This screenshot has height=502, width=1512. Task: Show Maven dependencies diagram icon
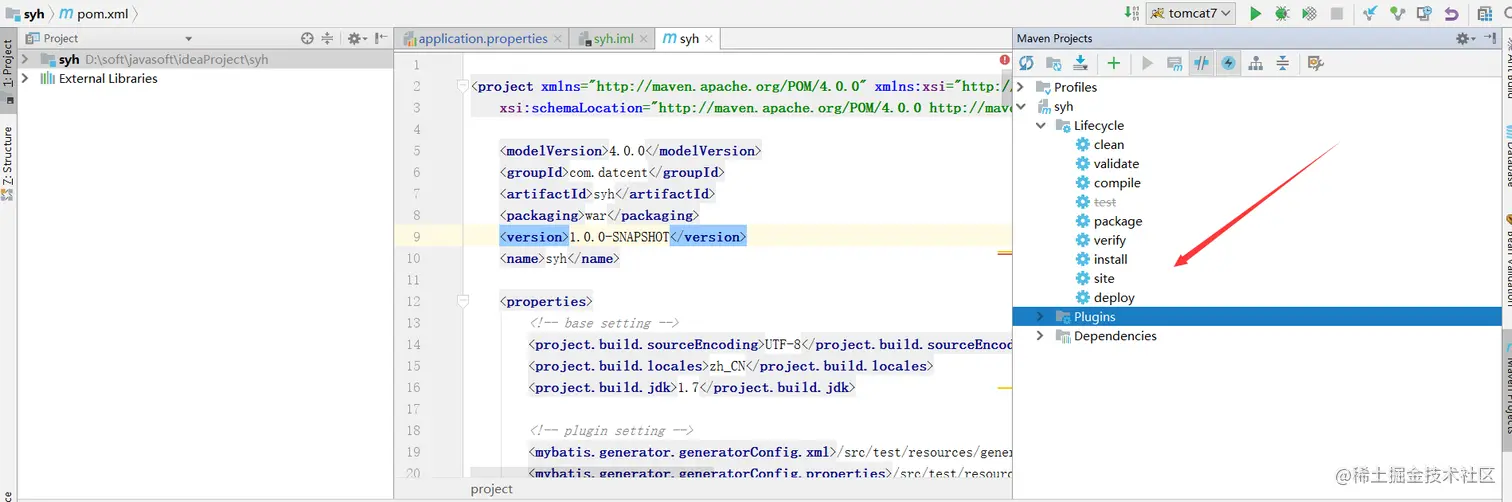point(1256,63)
